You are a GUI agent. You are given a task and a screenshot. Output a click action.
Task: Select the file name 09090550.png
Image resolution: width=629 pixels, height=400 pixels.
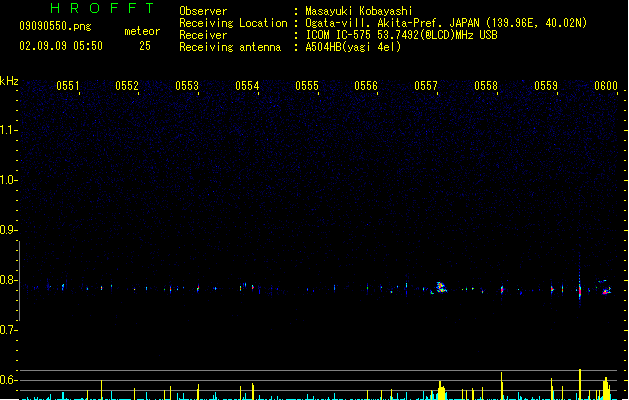click(55, 26)
